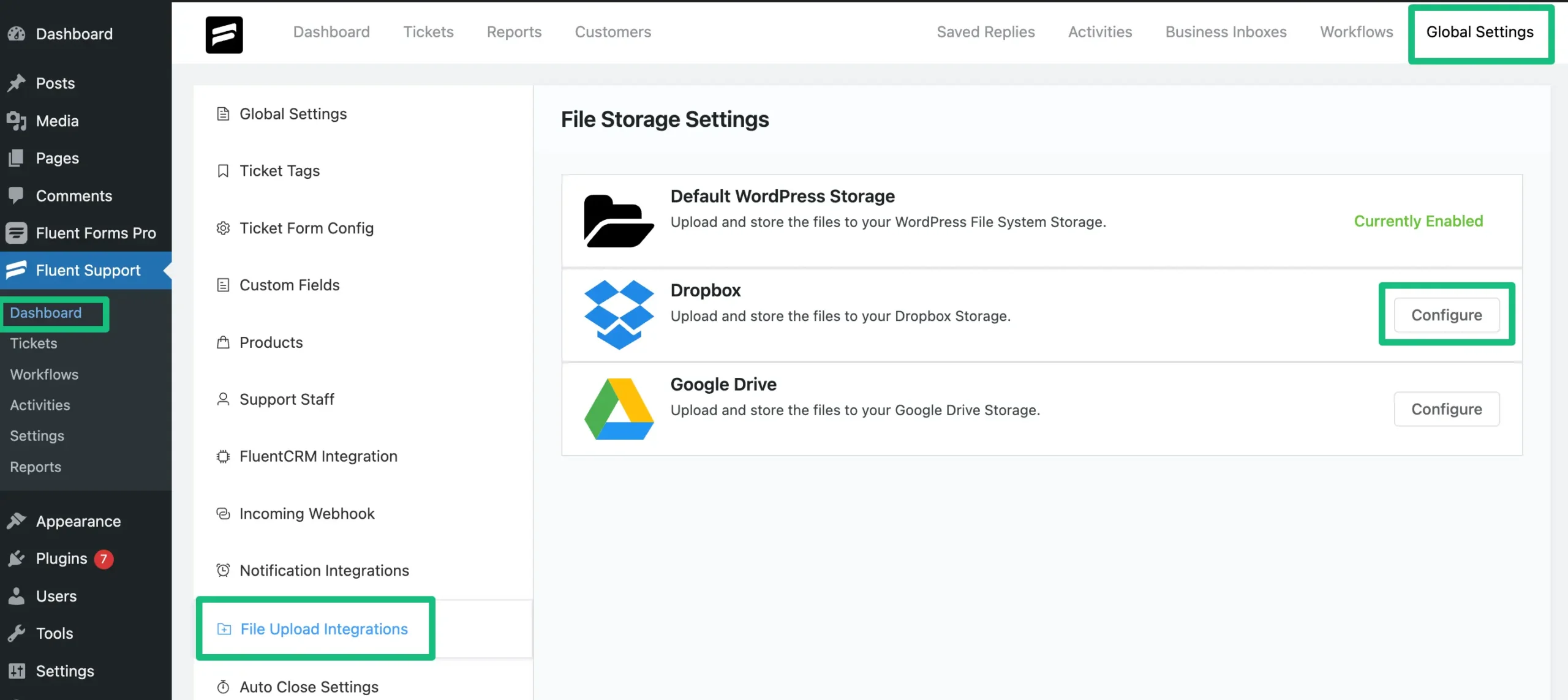The image size is (1568, 700).
Task: Open Dashboard under Fluent Support submenu
Action: 45,313
